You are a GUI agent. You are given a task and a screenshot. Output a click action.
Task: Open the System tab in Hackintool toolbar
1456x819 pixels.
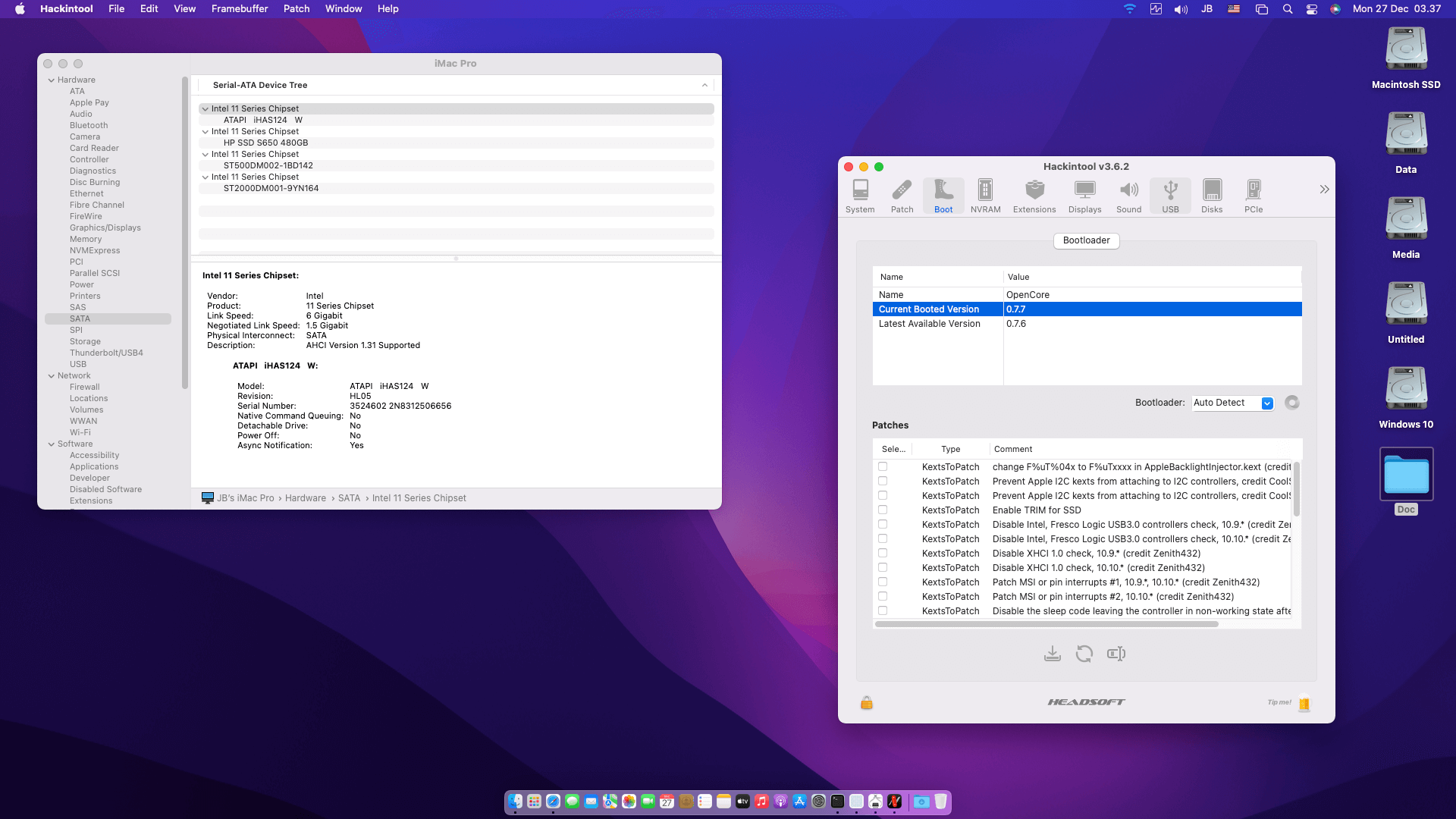tap(860, 196)
